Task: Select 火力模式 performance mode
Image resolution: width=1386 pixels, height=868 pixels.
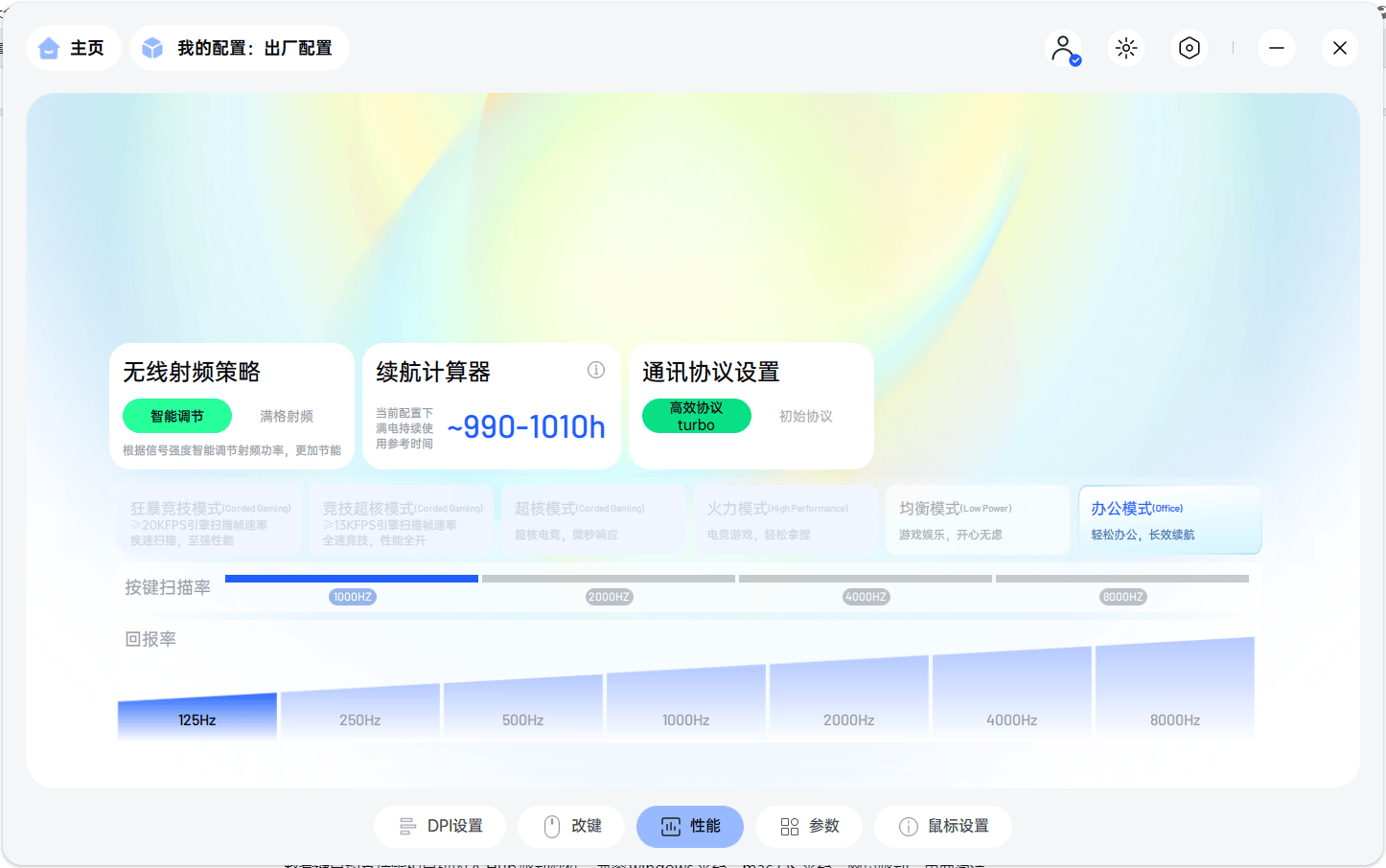Action: pos(786,519)
